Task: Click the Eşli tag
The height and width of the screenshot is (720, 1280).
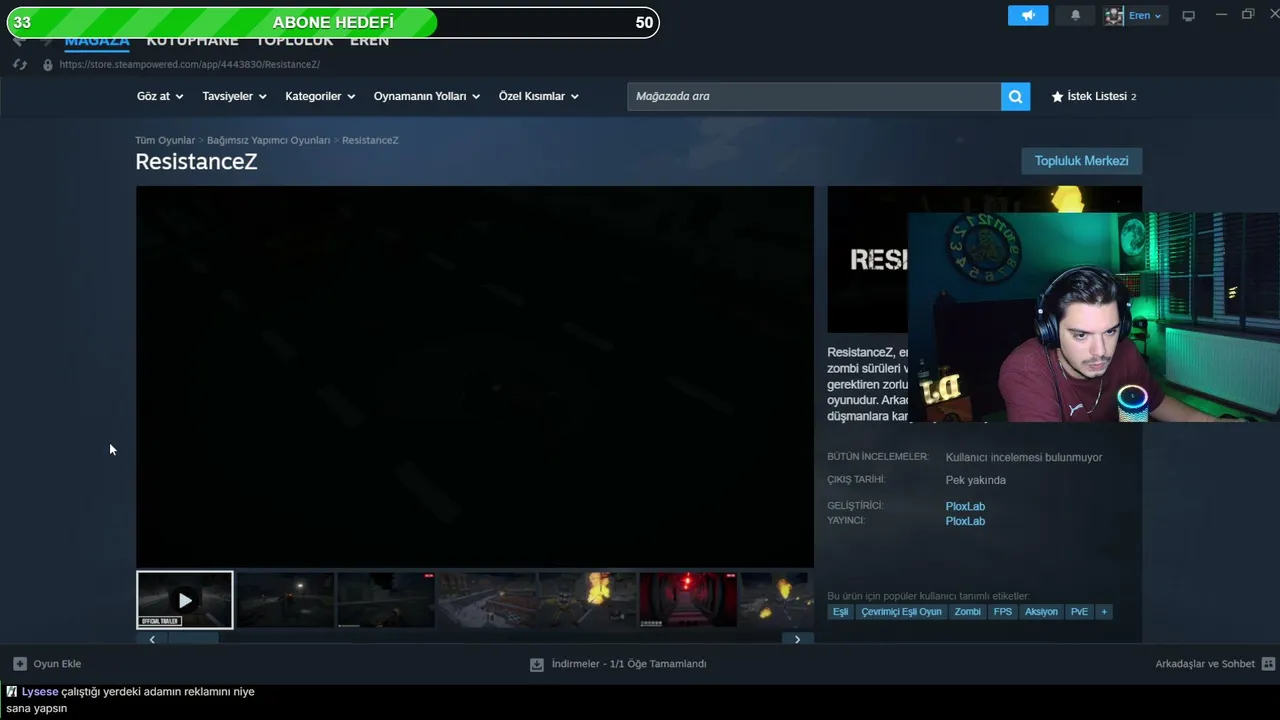Action: click(x=840, y=611)
